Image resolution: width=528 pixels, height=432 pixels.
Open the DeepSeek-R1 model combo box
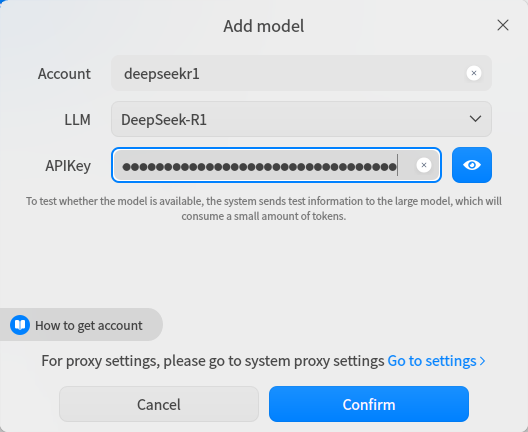click(x=301, y=119)
